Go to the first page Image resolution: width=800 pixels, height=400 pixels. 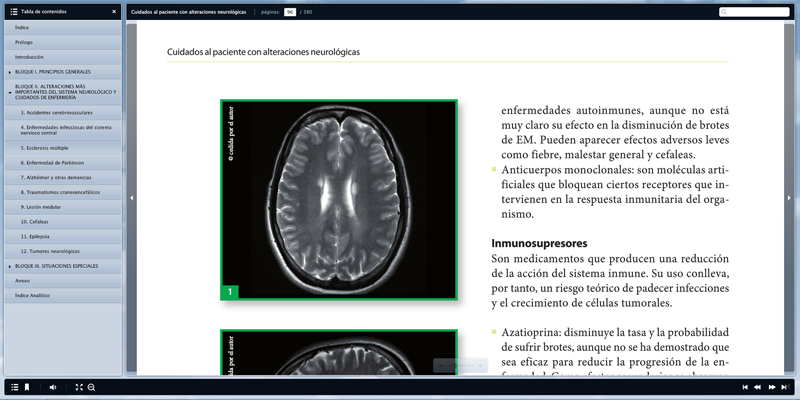(x=745, y=387)
